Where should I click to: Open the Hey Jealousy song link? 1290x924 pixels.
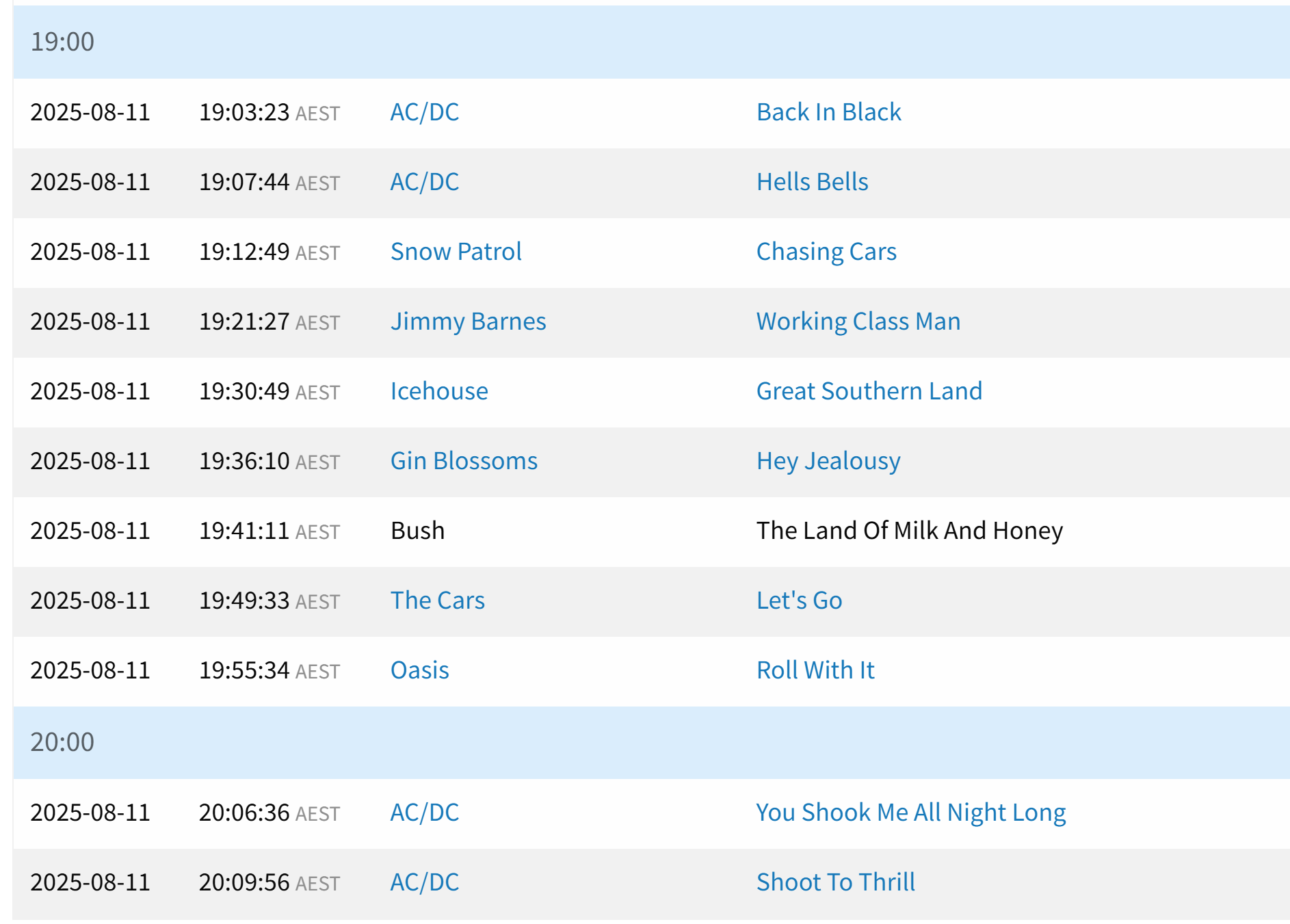point(828,461)
